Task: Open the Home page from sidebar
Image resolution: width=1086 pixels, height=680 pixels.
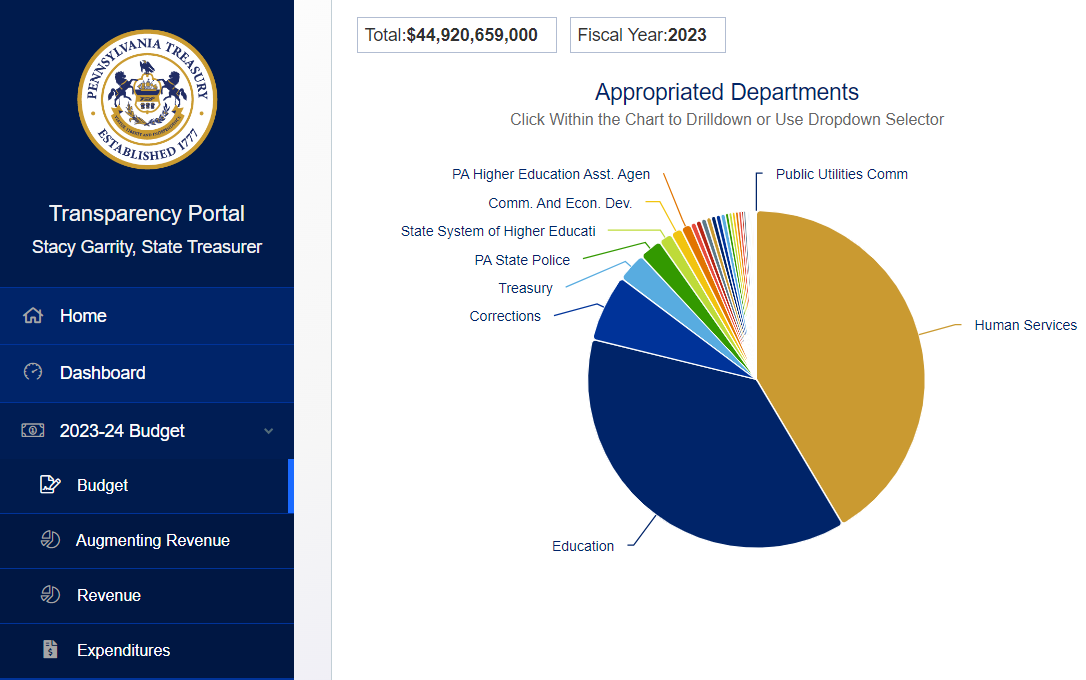Action: coord(83,315)
